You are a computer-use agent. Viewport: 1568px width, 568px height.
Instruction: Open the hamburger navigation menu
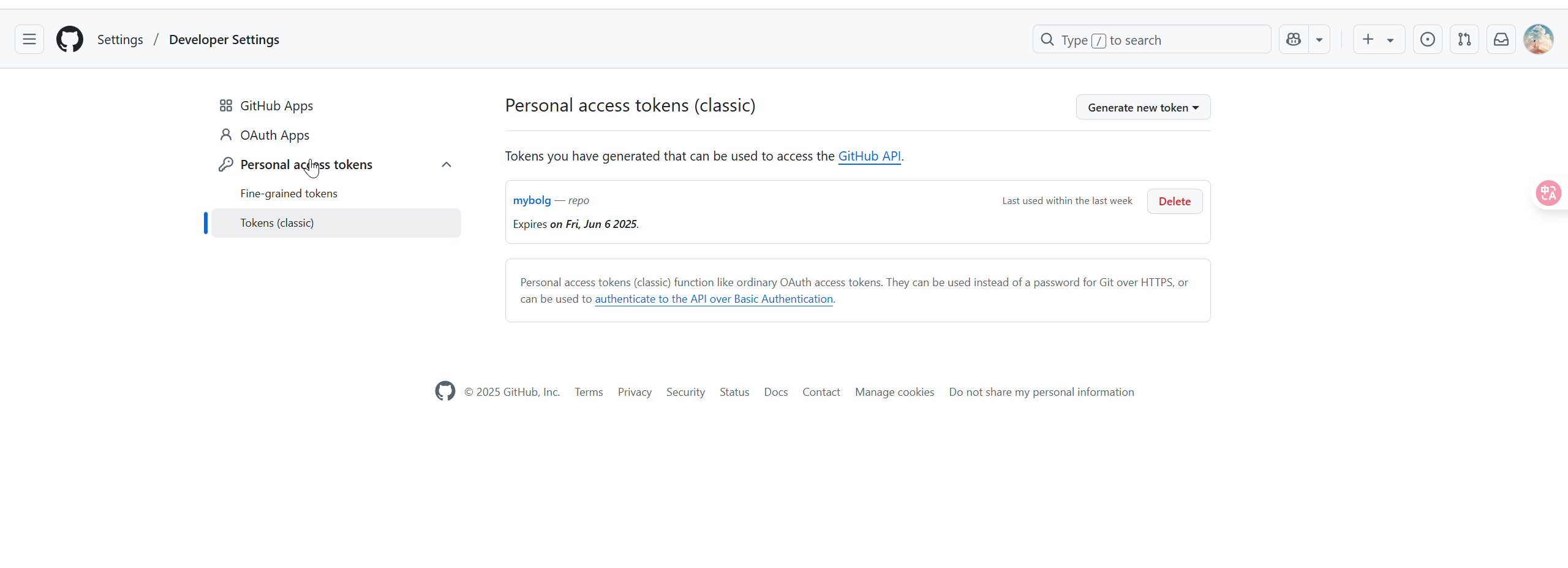click(29, 40)
